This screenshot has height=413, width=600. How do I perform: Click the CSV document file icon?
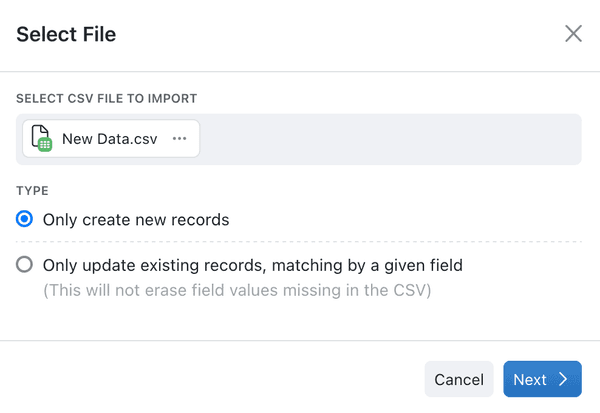tap(41, 138)
